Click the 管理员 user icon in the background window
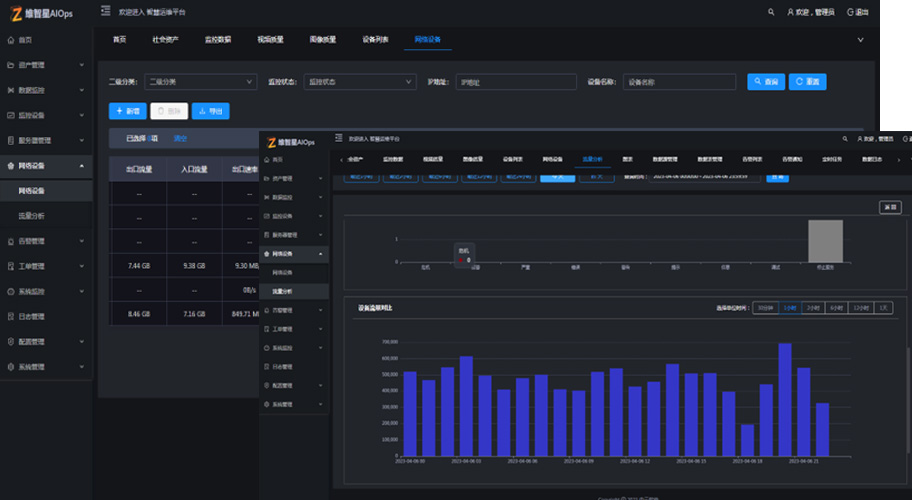This screenshot has width=912, height=500. (x=791, y=12)
